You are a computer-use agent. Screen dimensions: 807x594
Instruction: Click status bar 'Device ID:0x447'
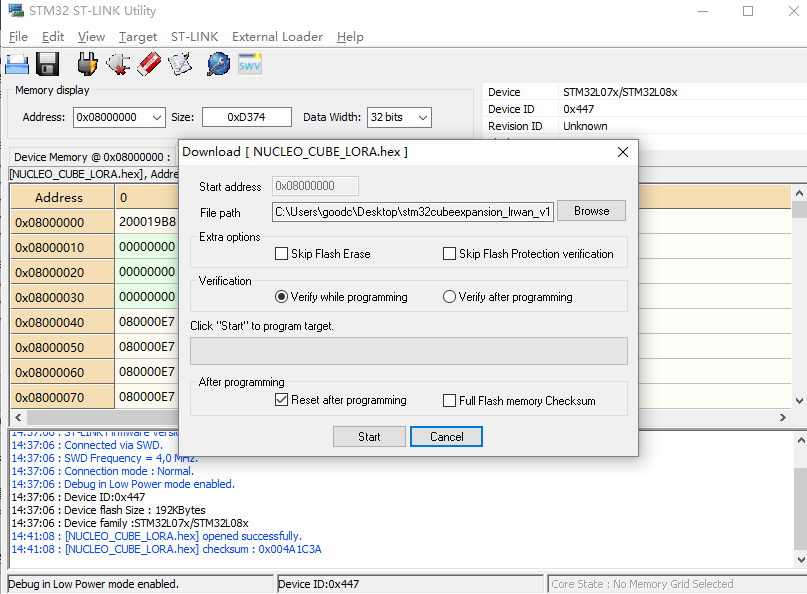point(319,584)
